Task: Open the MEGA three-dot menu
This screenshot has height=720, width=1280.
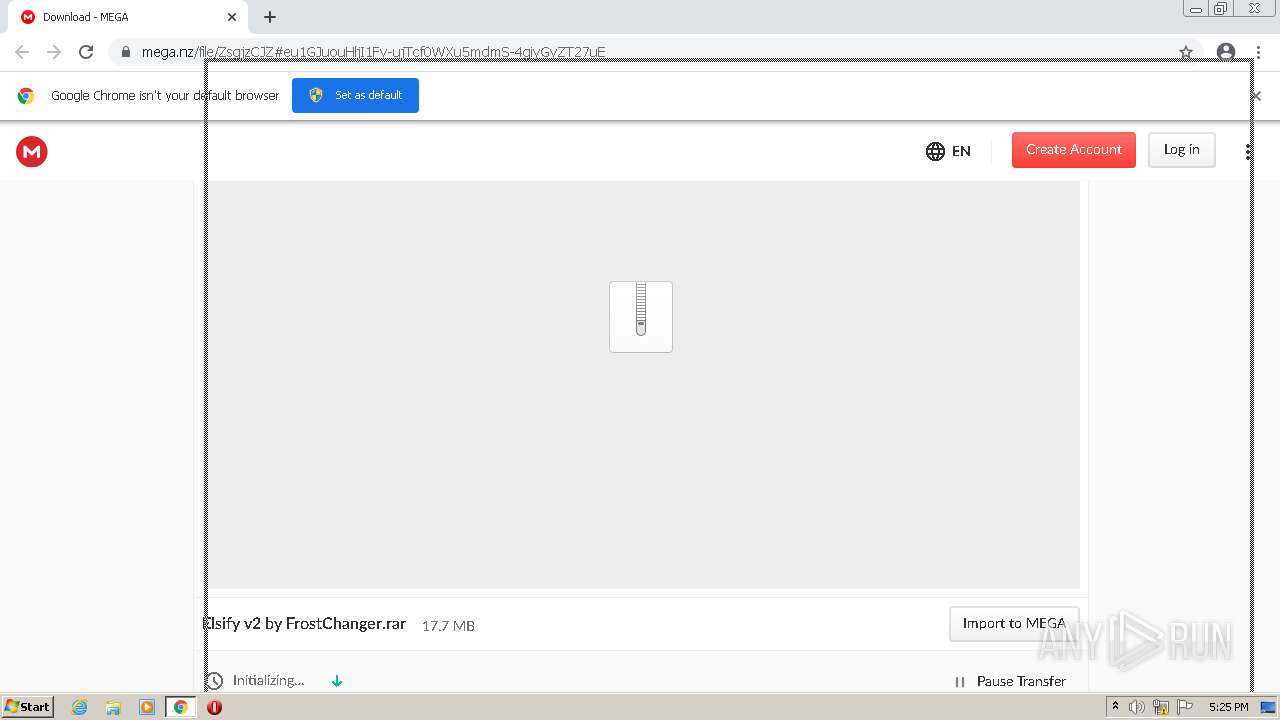Action: (x=1248, y=151)
